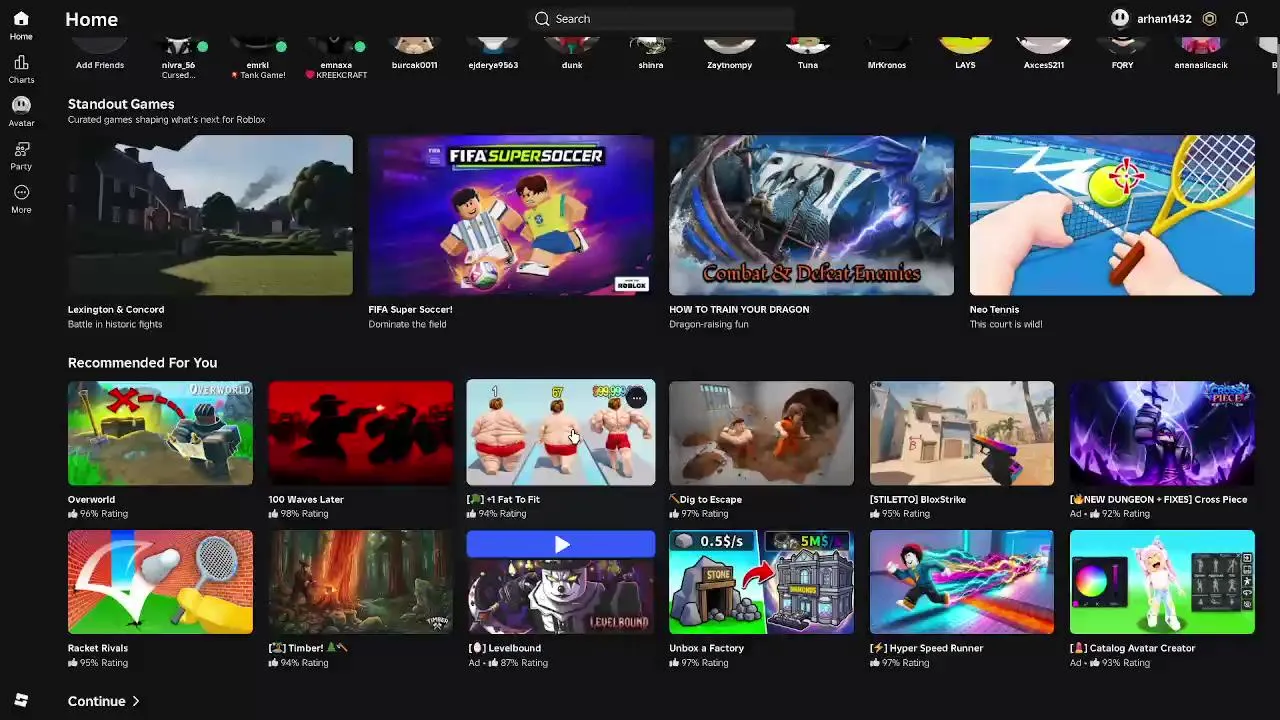This screenshot has width=1280, height=720.
Task: Open the Home sidebar icon
Action: tap(21, 19)
